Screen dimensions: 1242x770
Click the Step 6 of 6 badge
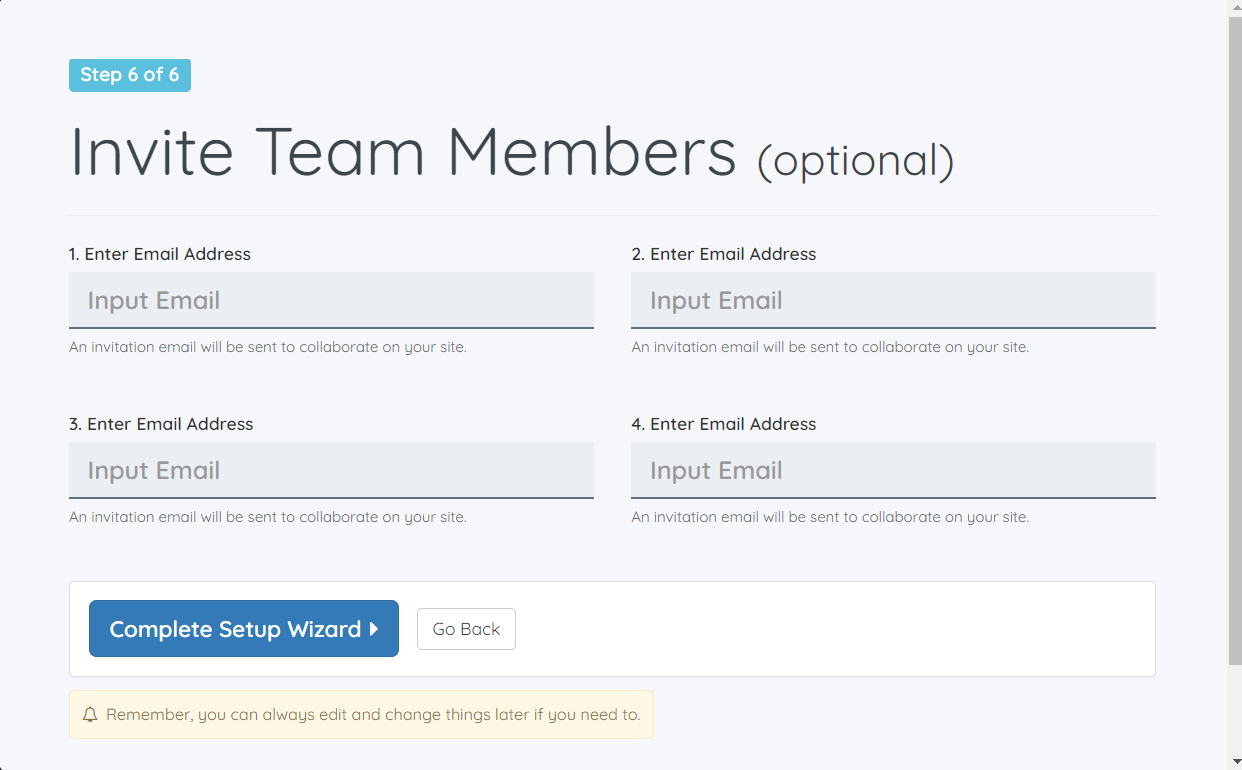coord(130,75)
